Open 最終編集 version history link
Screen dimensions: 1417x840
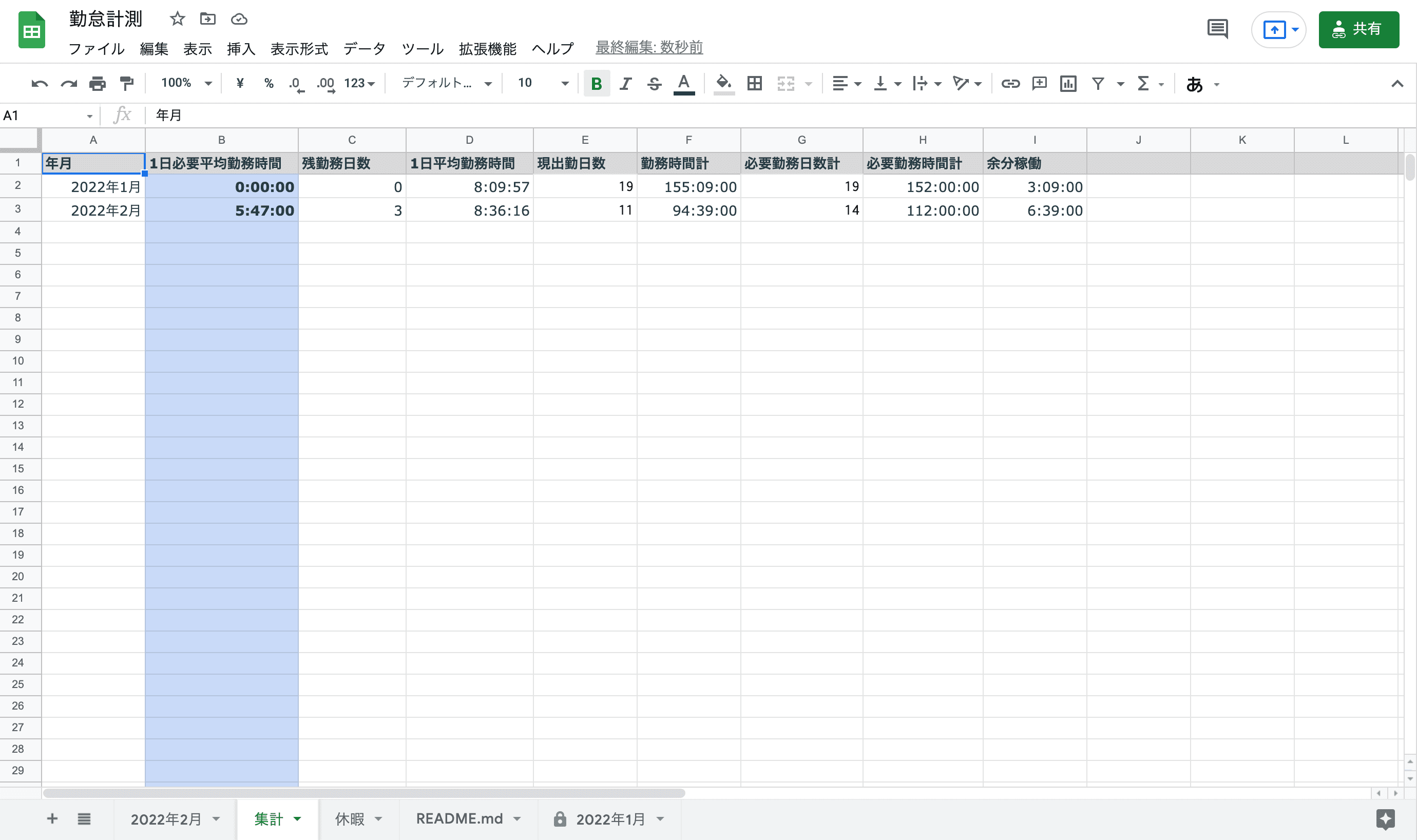coord(648,48)
